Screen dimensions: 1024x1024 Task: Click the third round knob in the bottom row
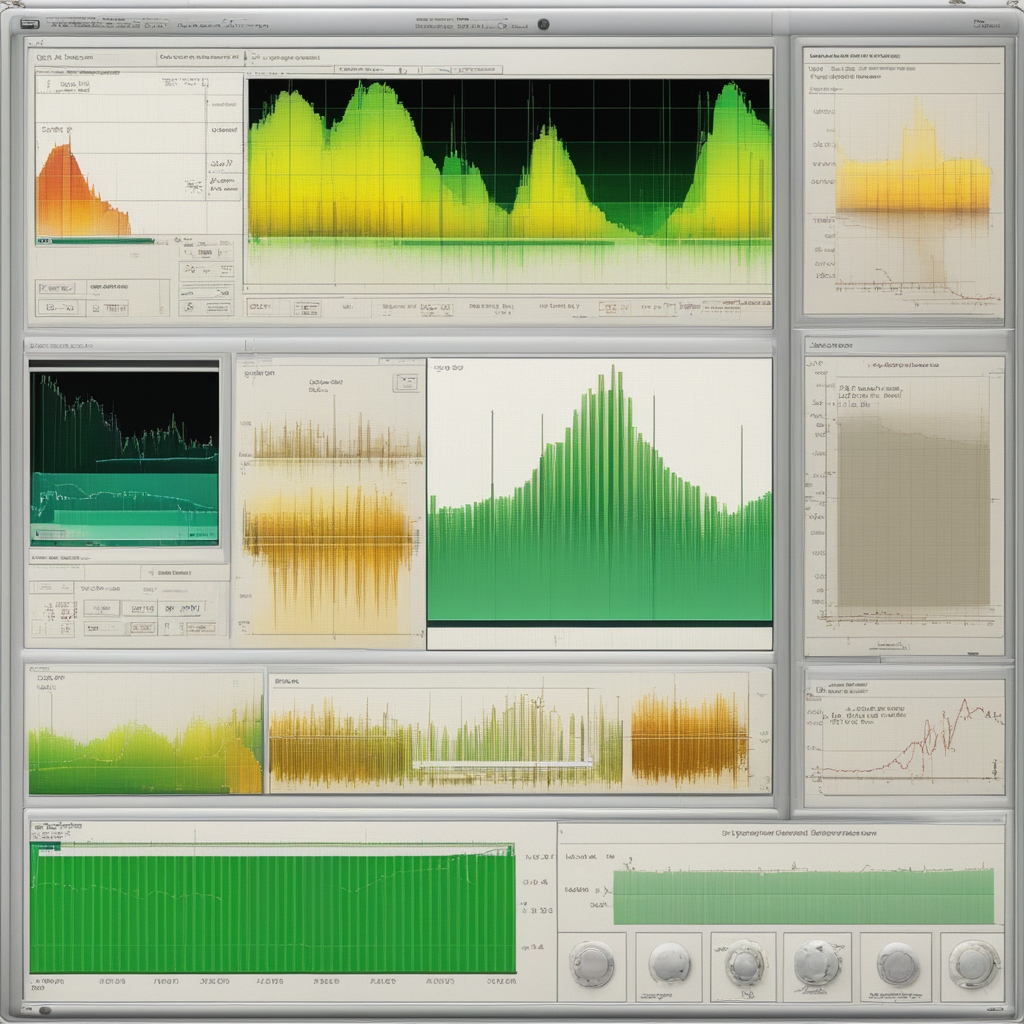click(x=744, y=965)
